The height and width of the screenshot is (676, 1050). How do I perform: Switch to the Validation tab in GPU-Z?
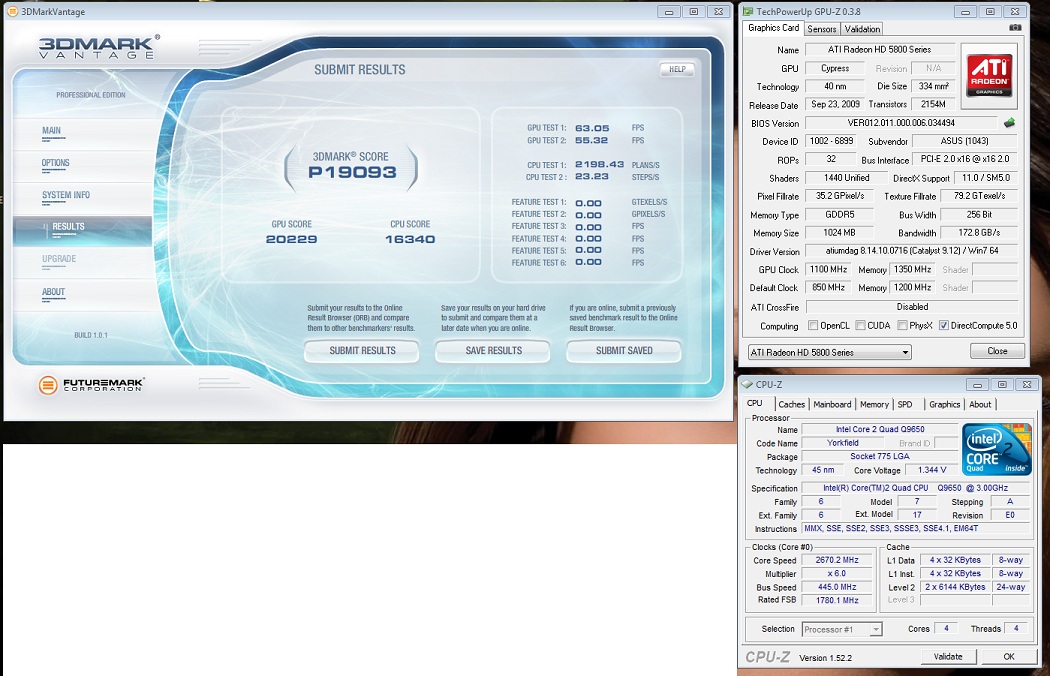[862, 29]
